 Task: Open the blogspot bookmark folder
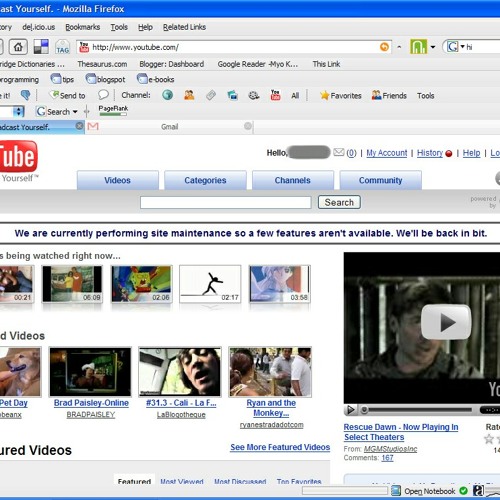point(105,79)
